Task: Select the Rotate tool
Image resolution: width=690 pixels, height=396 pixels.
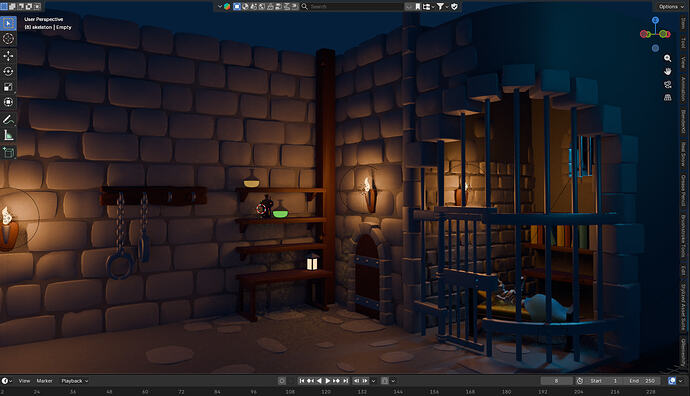Action: click(x=8, y=71)
